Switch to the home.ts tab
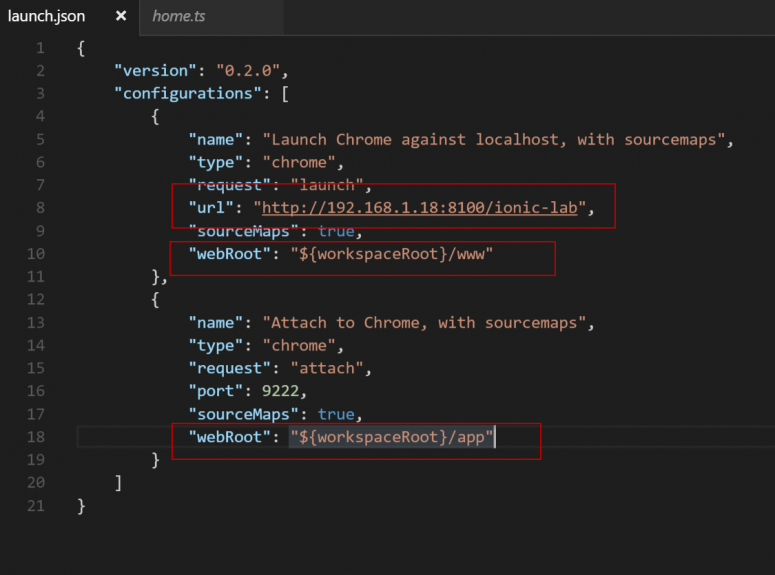The width and height of the screenshot is (775, 575). coord(179,17)
